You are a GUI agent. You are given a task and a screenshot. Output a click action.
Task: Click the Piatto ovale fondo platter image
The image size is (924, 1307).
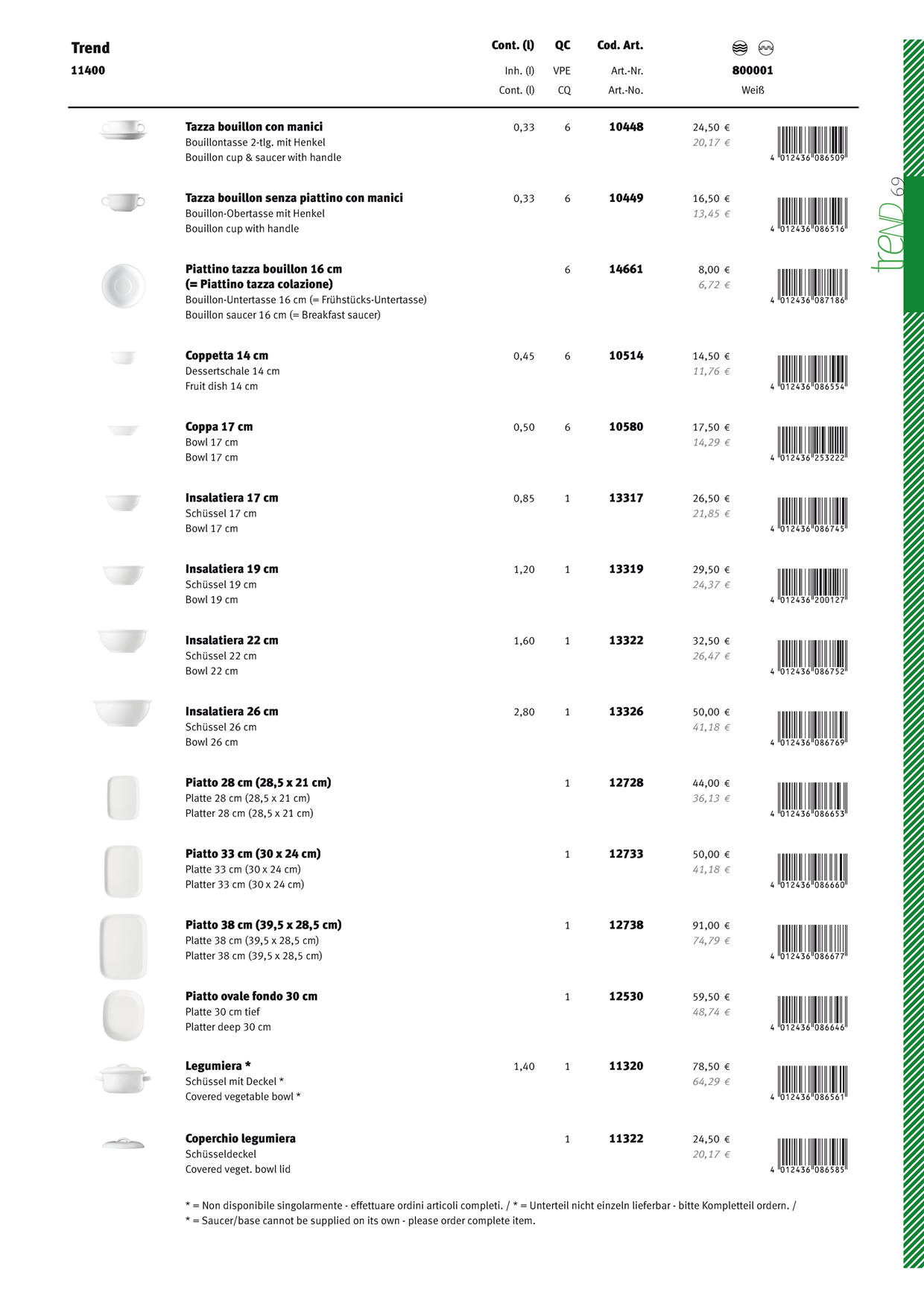point(123,1015)
